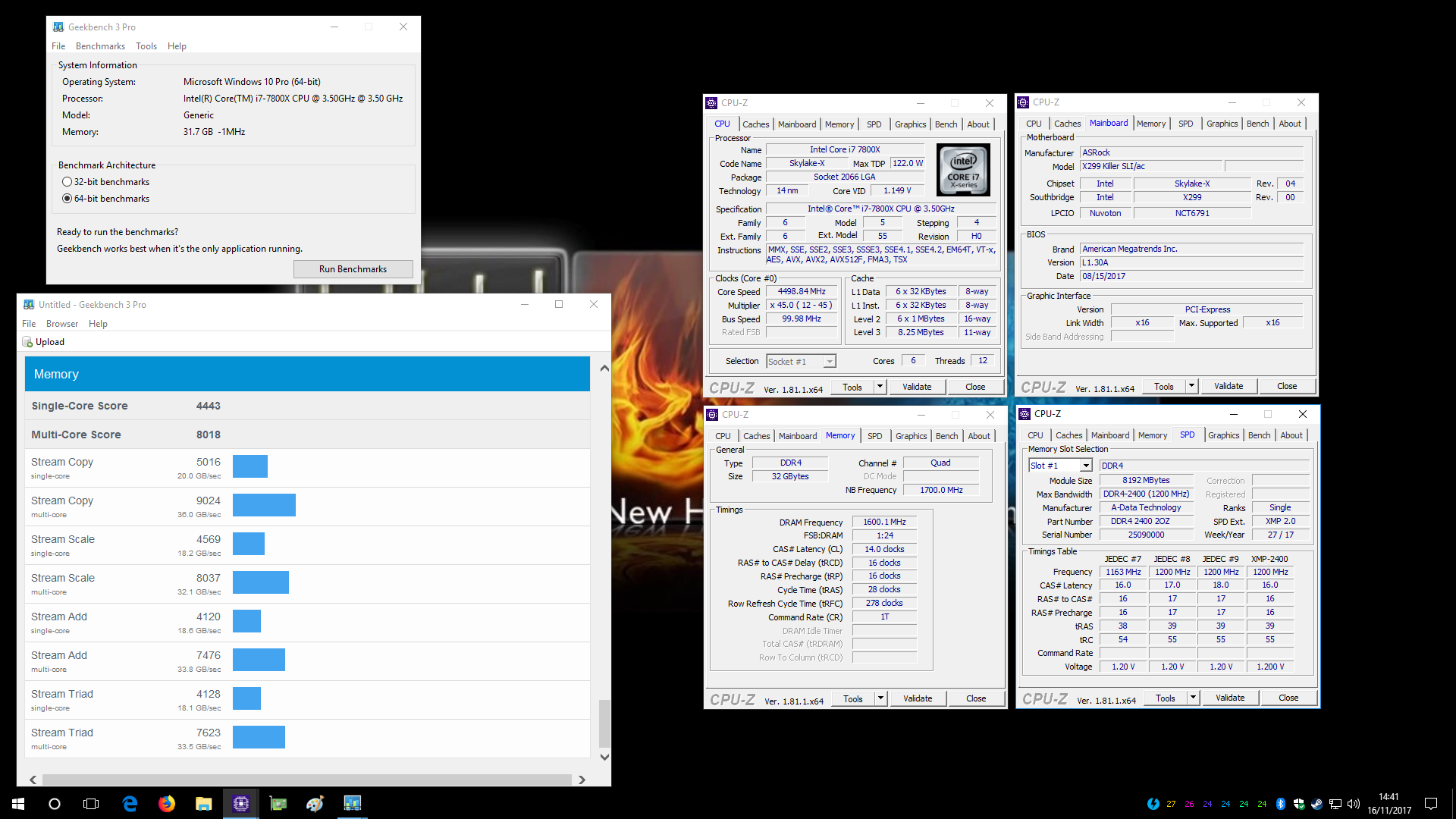1456x819 pixels.
Task: Launch Microsoft Edge from the taskbar
Action: [x=130, y=804]
